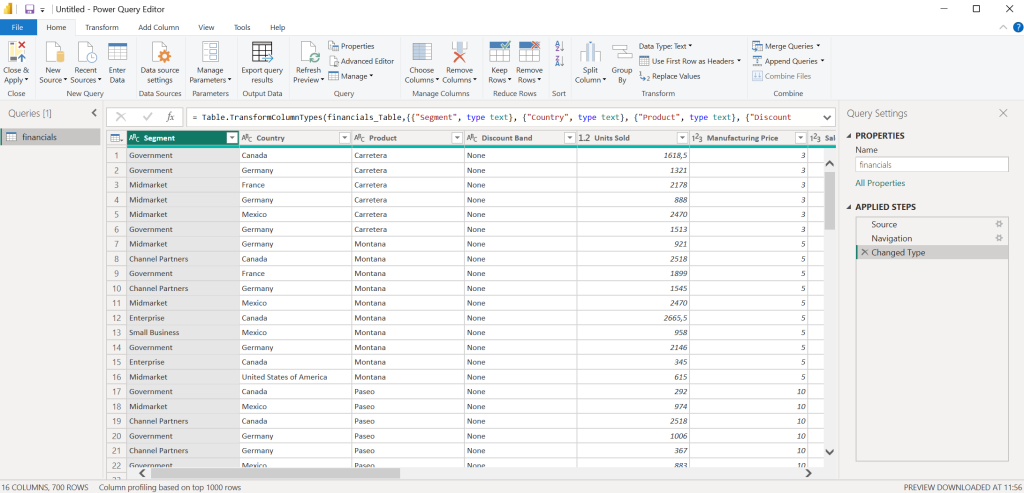Switch to the Help tab
The image size is (1024, 493).
278,27
